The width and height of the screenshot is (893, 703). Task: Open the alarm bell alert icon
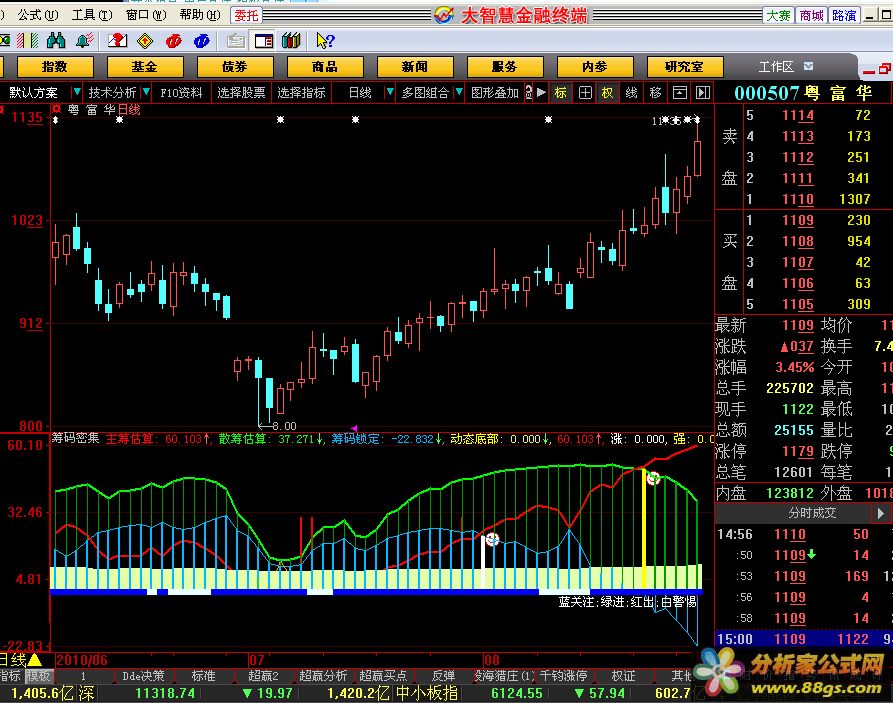pos(84,40)
